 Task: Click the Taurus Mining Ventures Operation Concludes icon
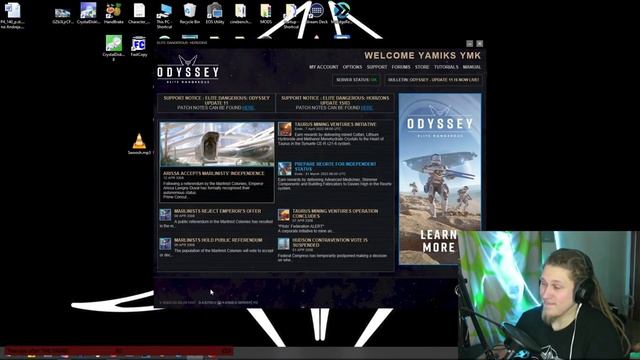284,215
